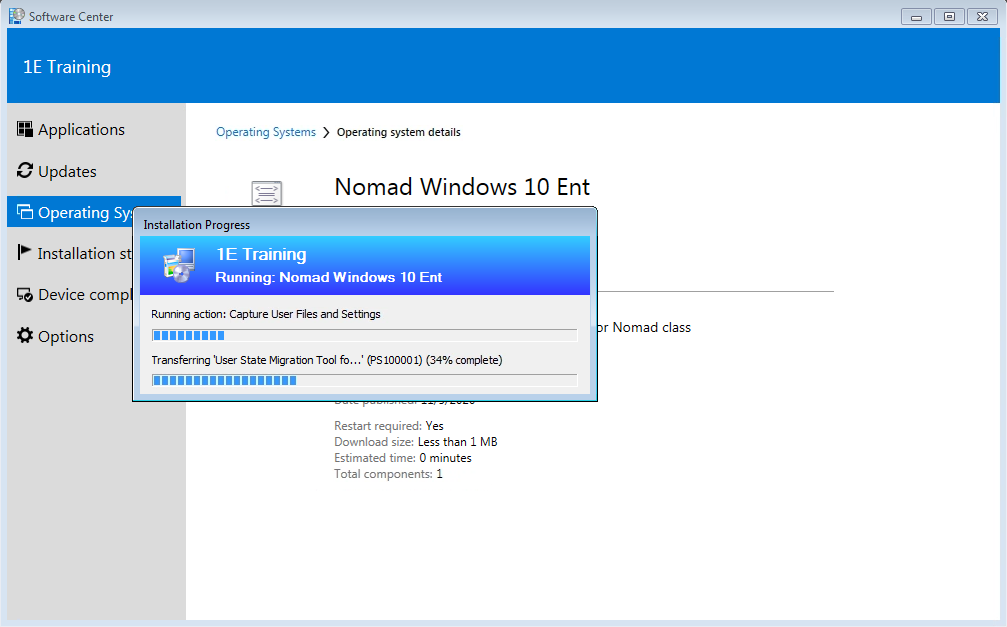1007x627 pixels.
Task: Click the task sequence icon beside Nomad title
Action: tap(267, 193)
